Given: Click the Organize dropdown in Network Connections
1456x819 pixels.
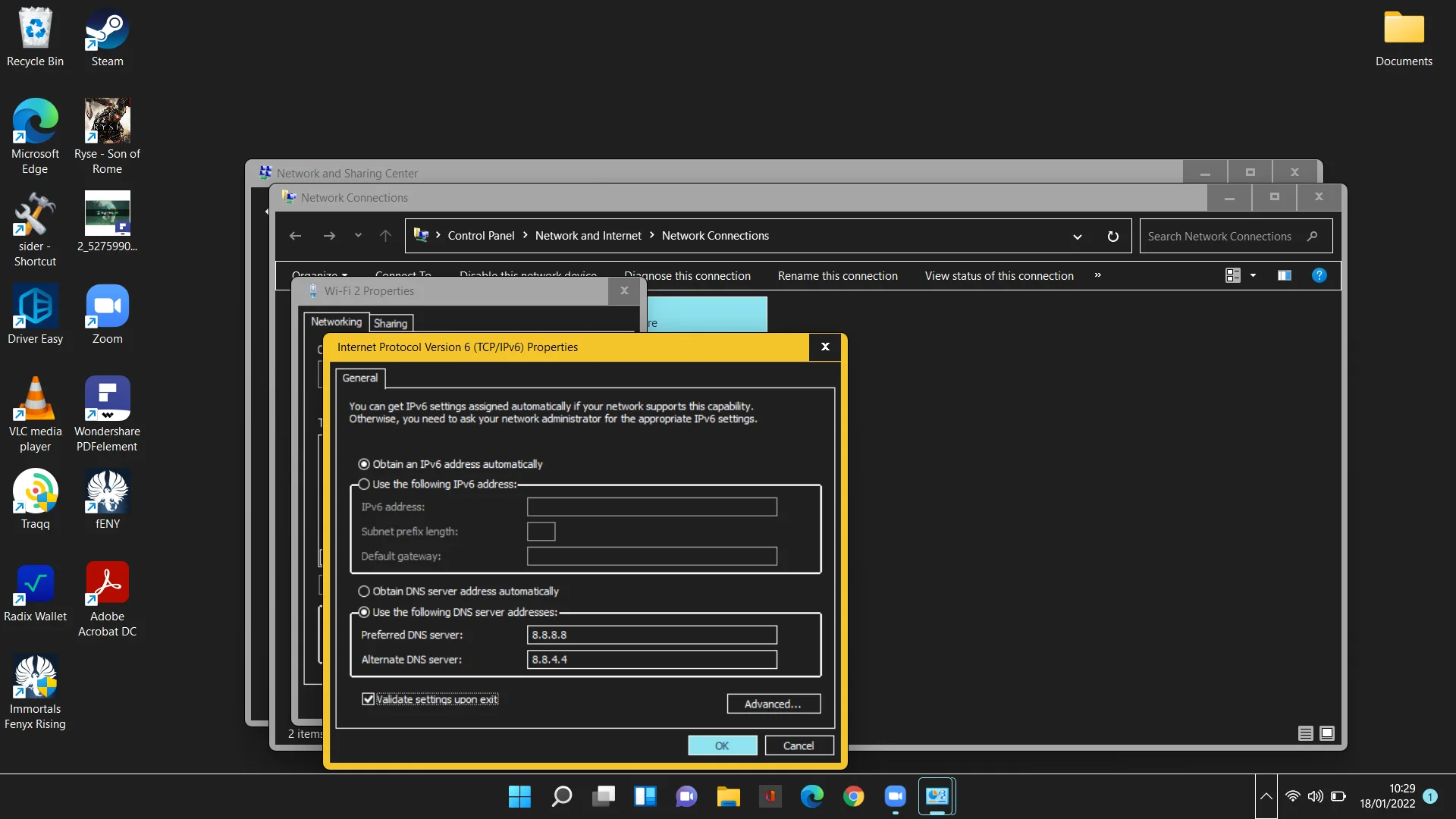Looking at the screenshot, I should click(319, 274).
